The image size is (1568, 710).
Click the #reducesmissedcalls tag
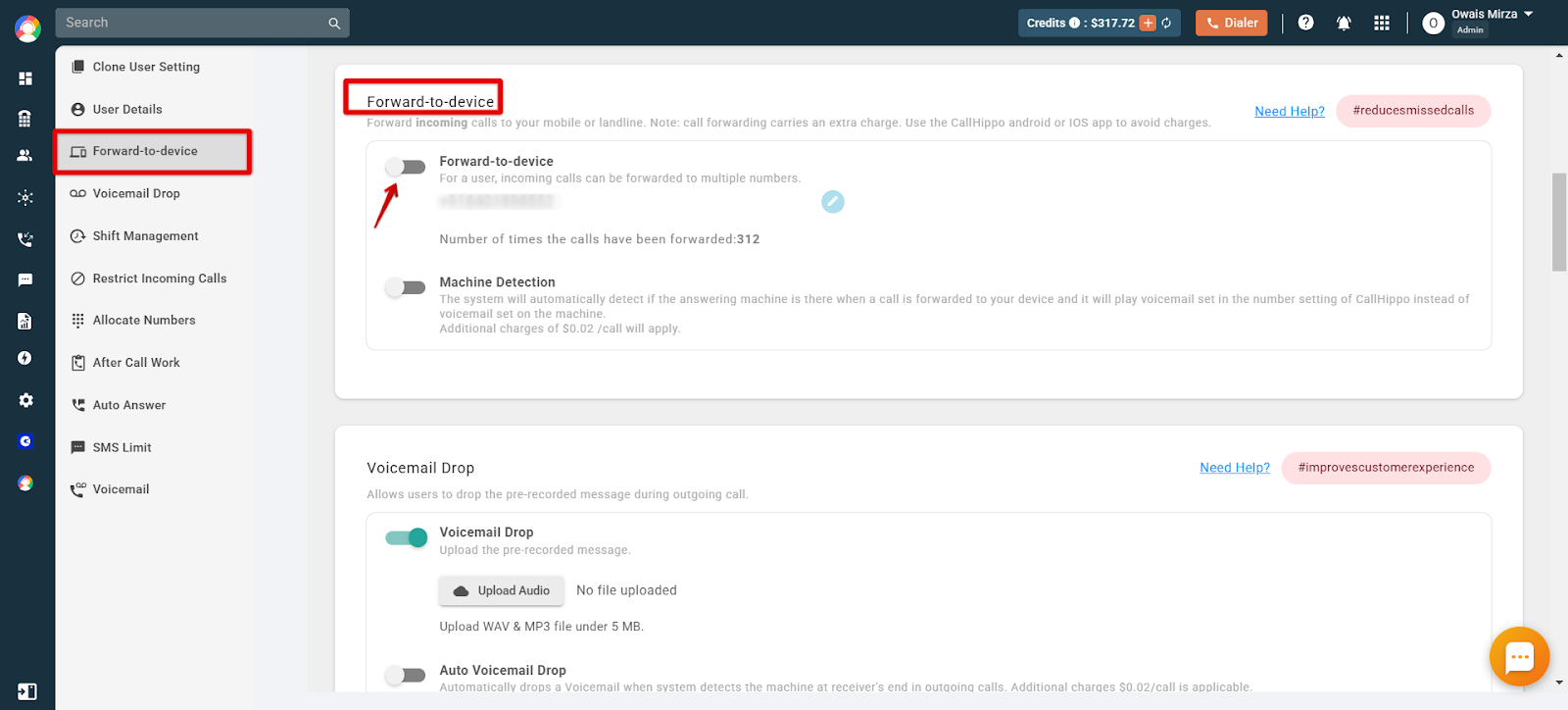tap(1413, 111)
